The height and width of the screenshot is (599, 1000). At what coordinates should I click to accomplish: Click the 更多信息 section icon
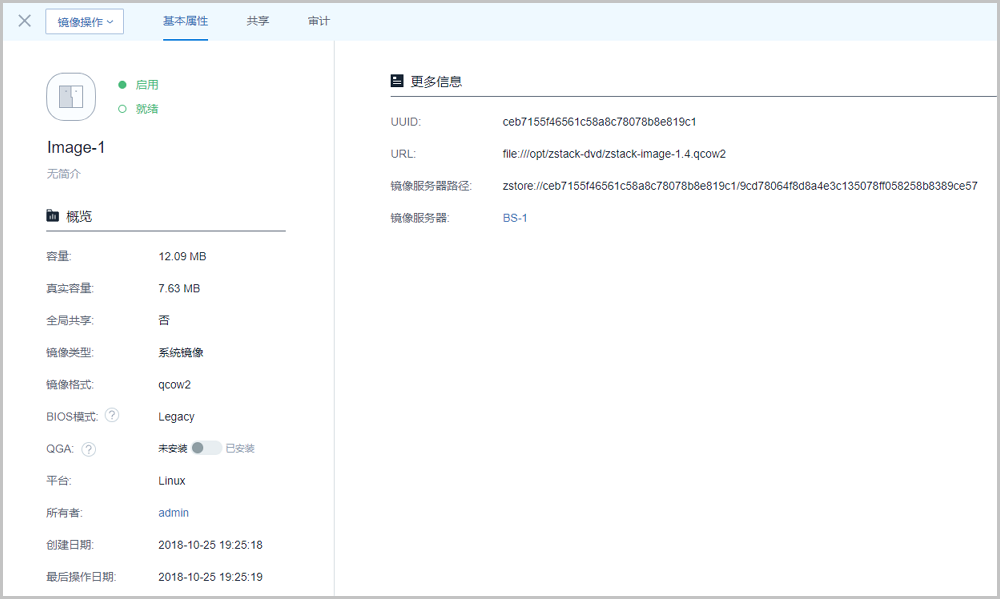point(397,81)
